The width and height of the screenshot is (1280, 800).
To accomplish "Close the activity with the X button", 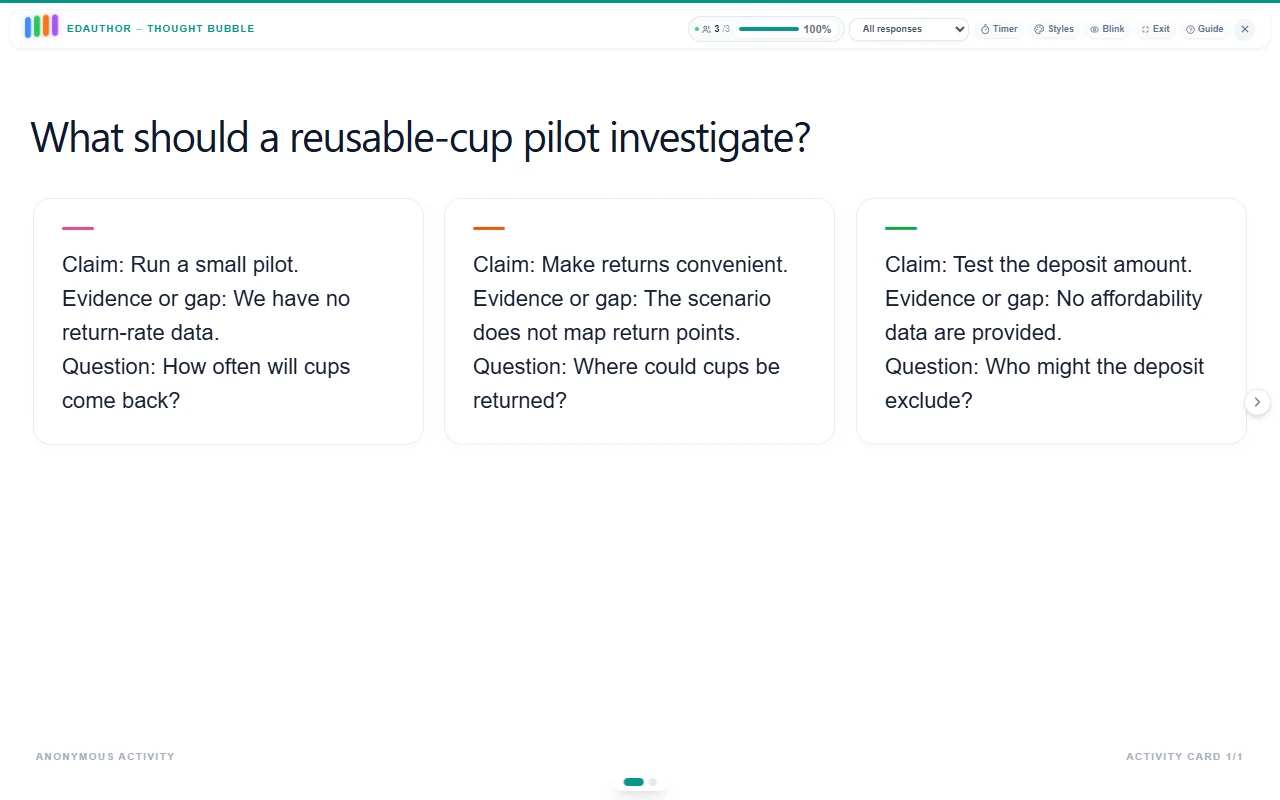I will click(x=1245, y=29).
